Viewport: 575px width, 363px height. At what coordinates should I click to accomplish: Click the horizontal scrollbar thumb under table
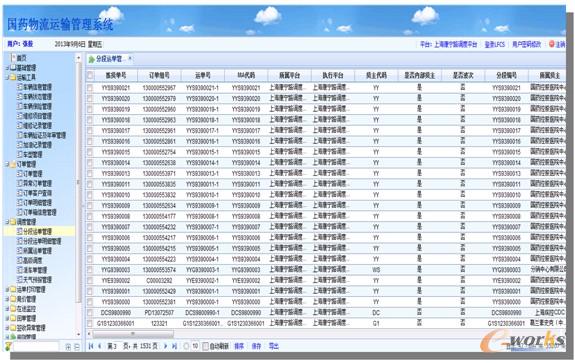point(133,334)
